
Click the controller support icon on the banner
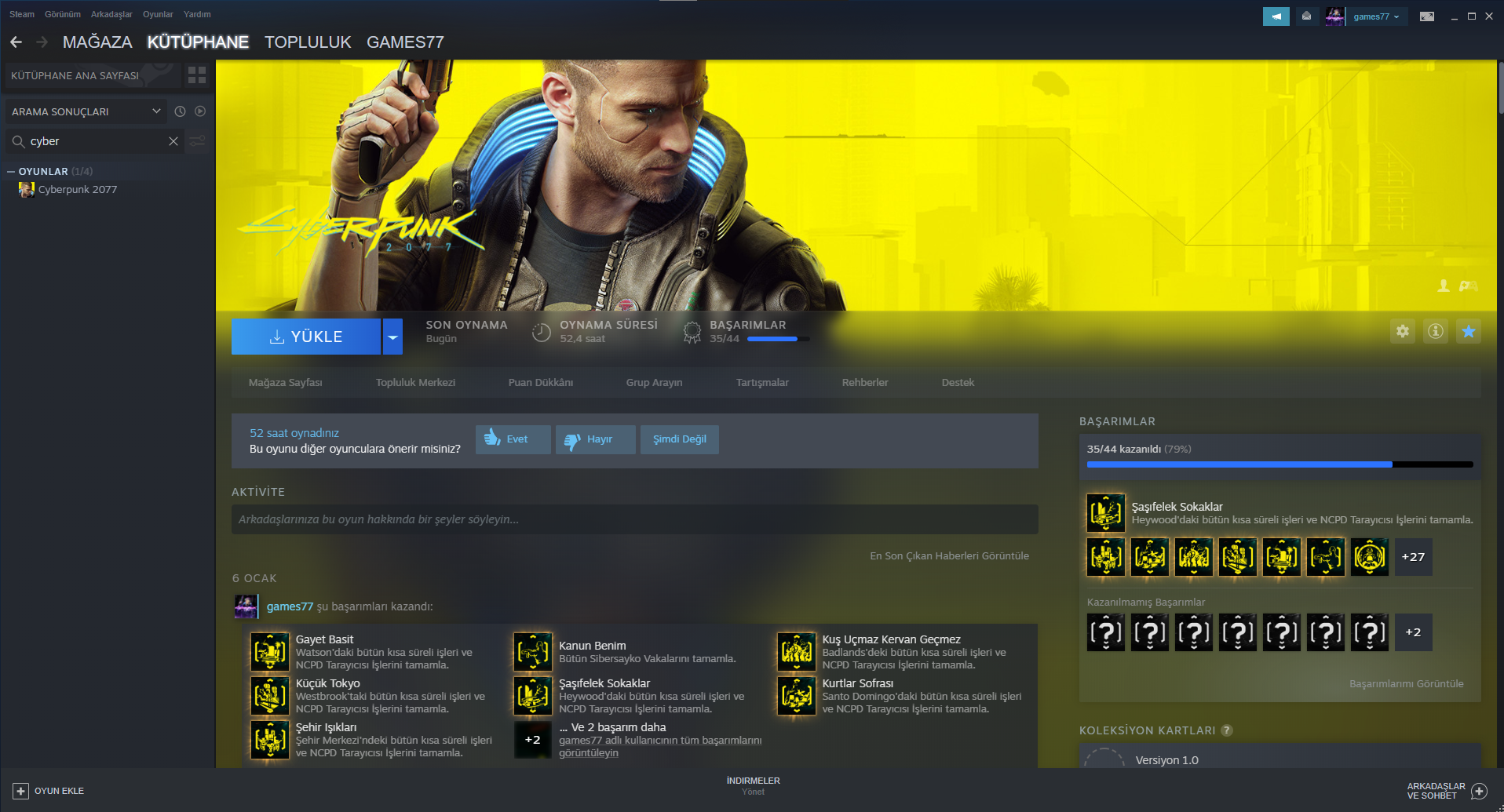pyautogui.click(x=1469, y=286)
